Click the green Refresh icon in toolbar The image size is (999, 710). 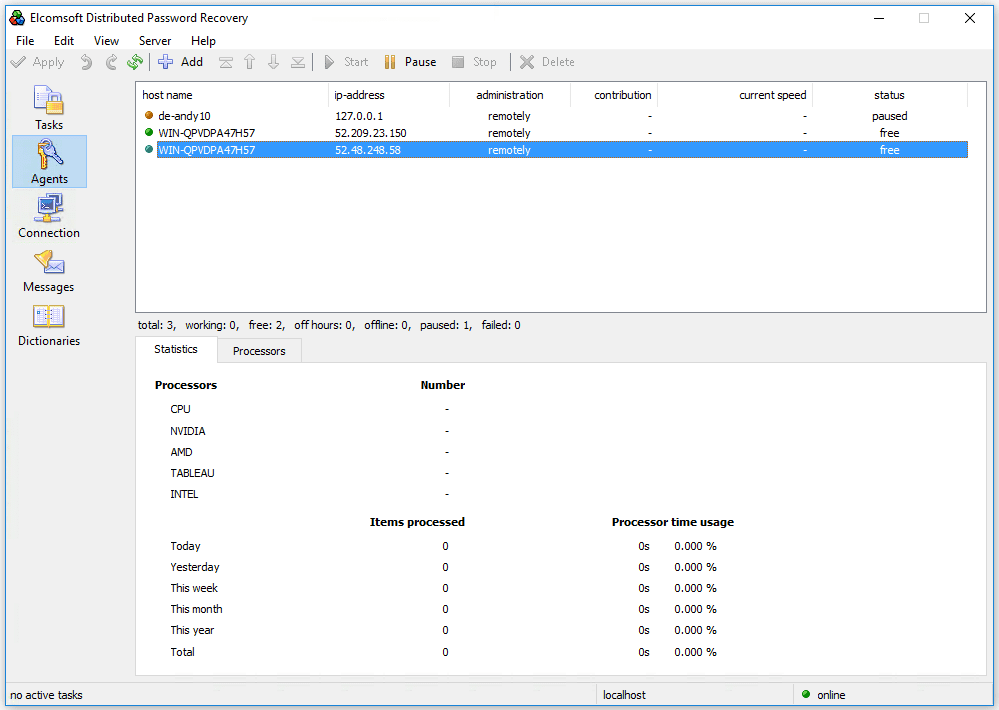(x=135, y=62)
